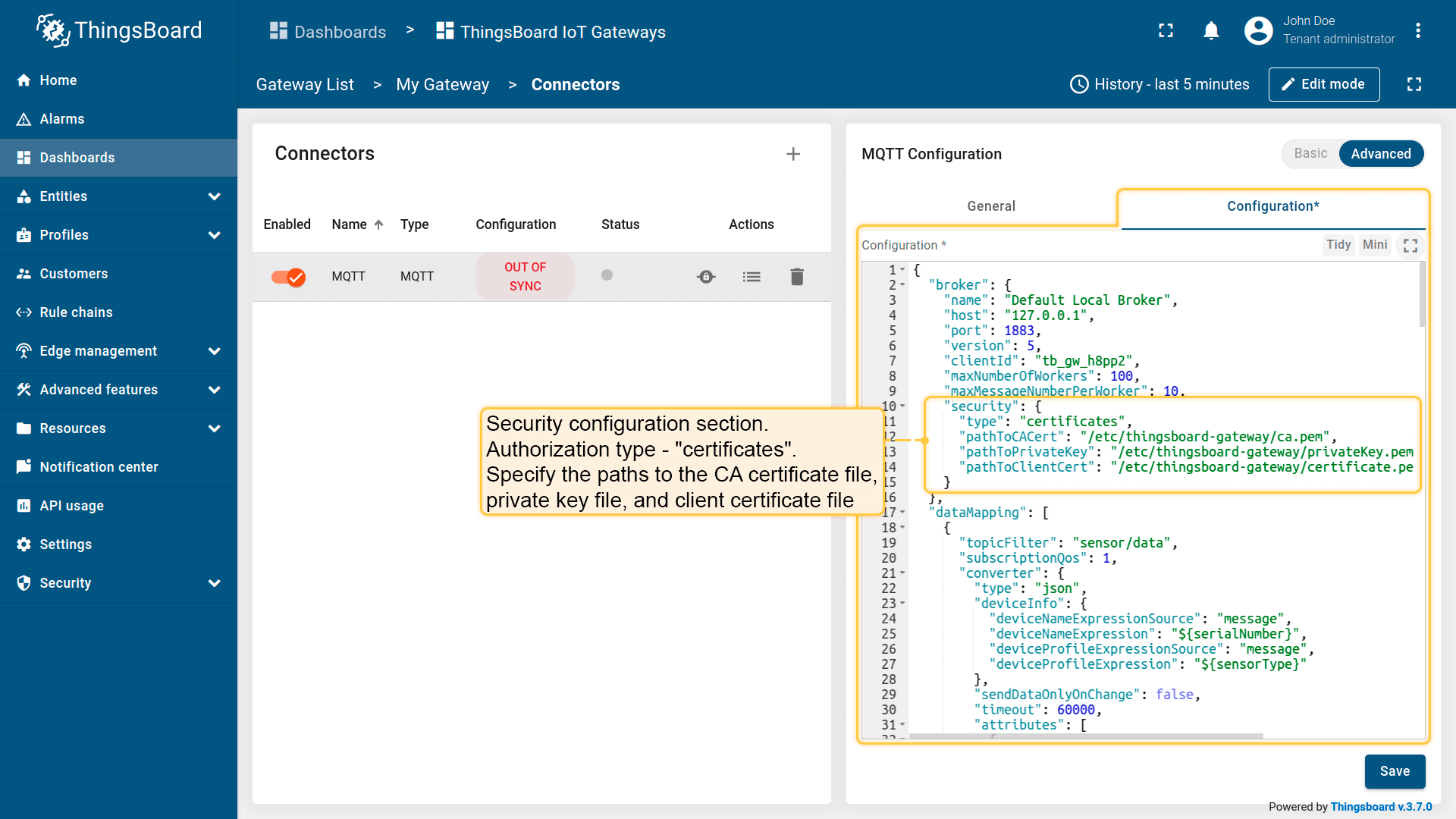
Task: Open Notification center
Action: [118, 467]
